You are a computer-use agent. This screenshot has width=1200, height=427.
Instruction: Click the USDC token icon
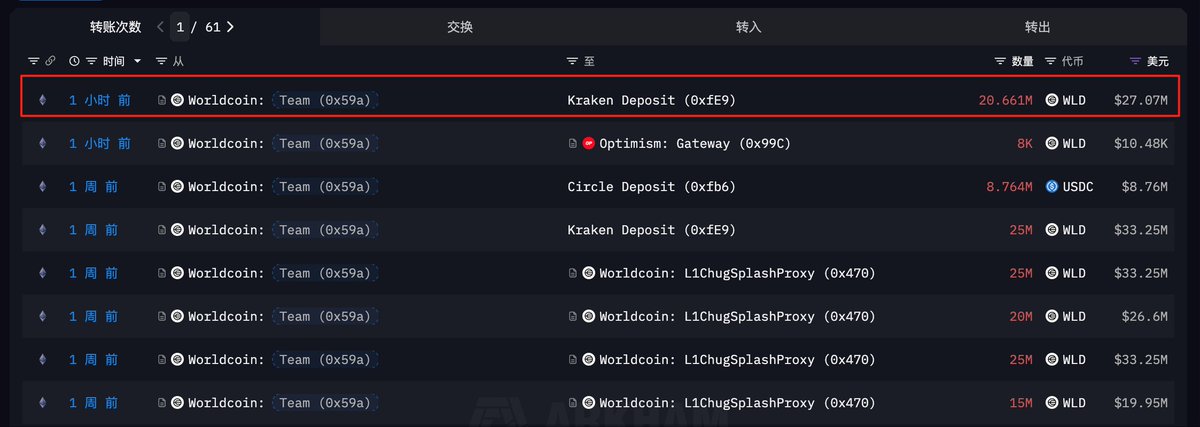click(1052, 187)
